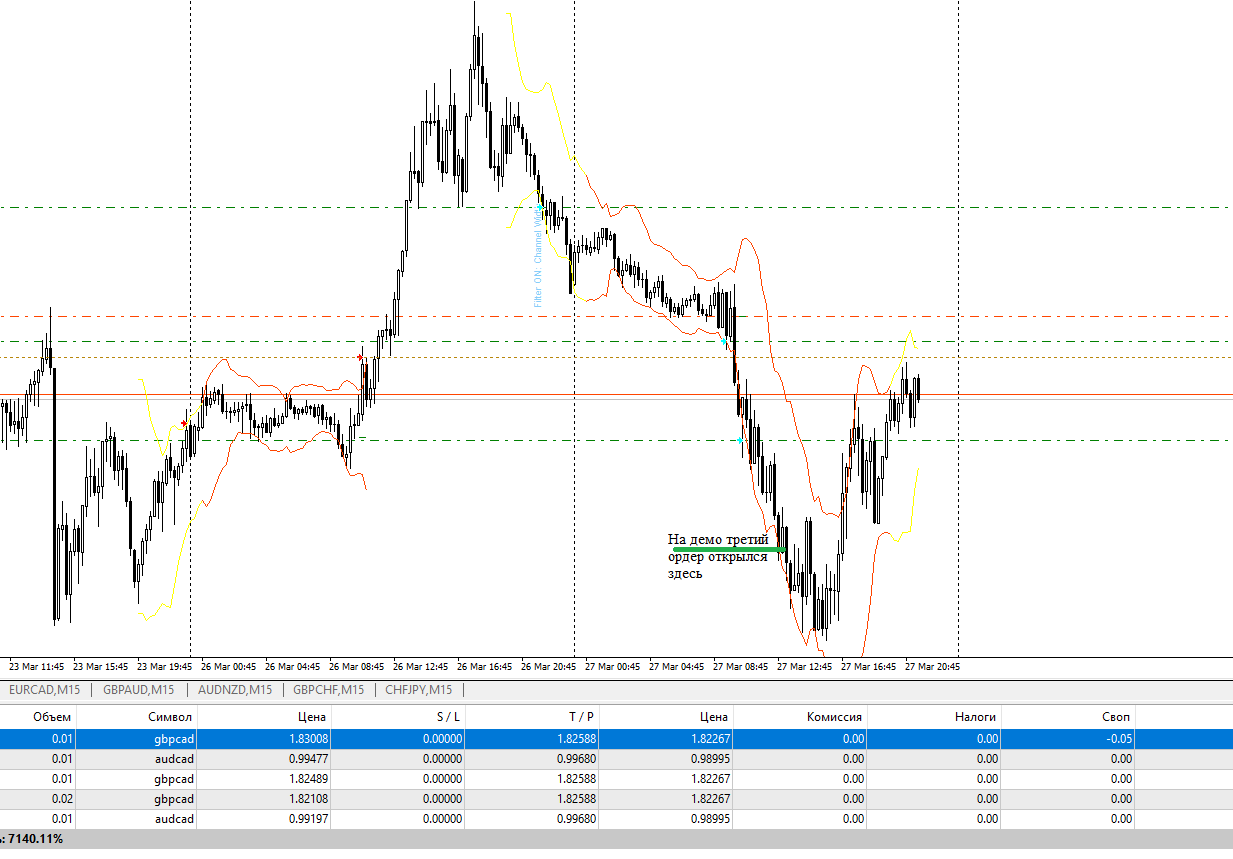Click the 27 Mar 08:45 time label
The height and width of the screenshot is (859, 1233).
[x=740, y=666]
